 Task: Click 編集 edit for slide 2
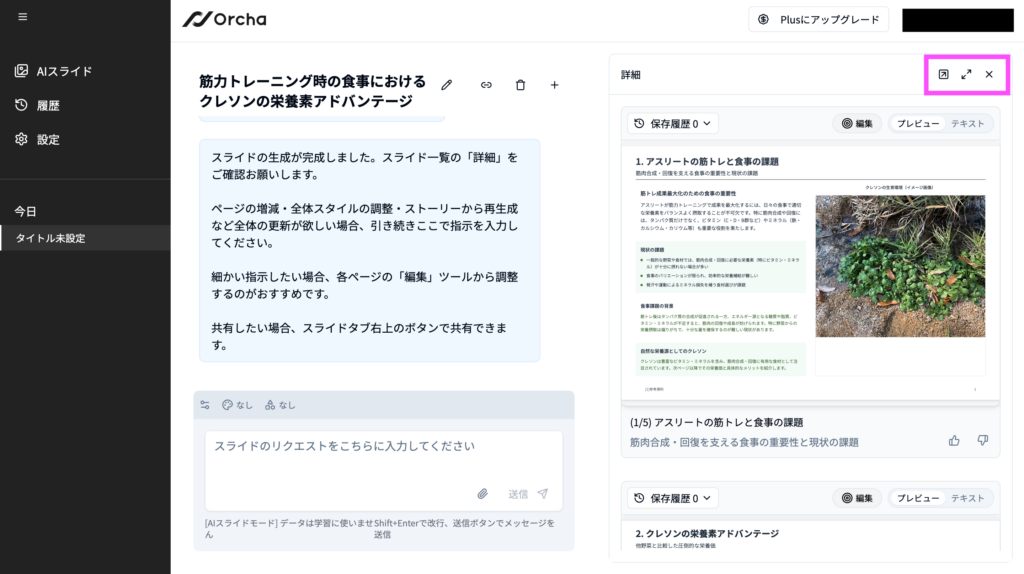857,498
